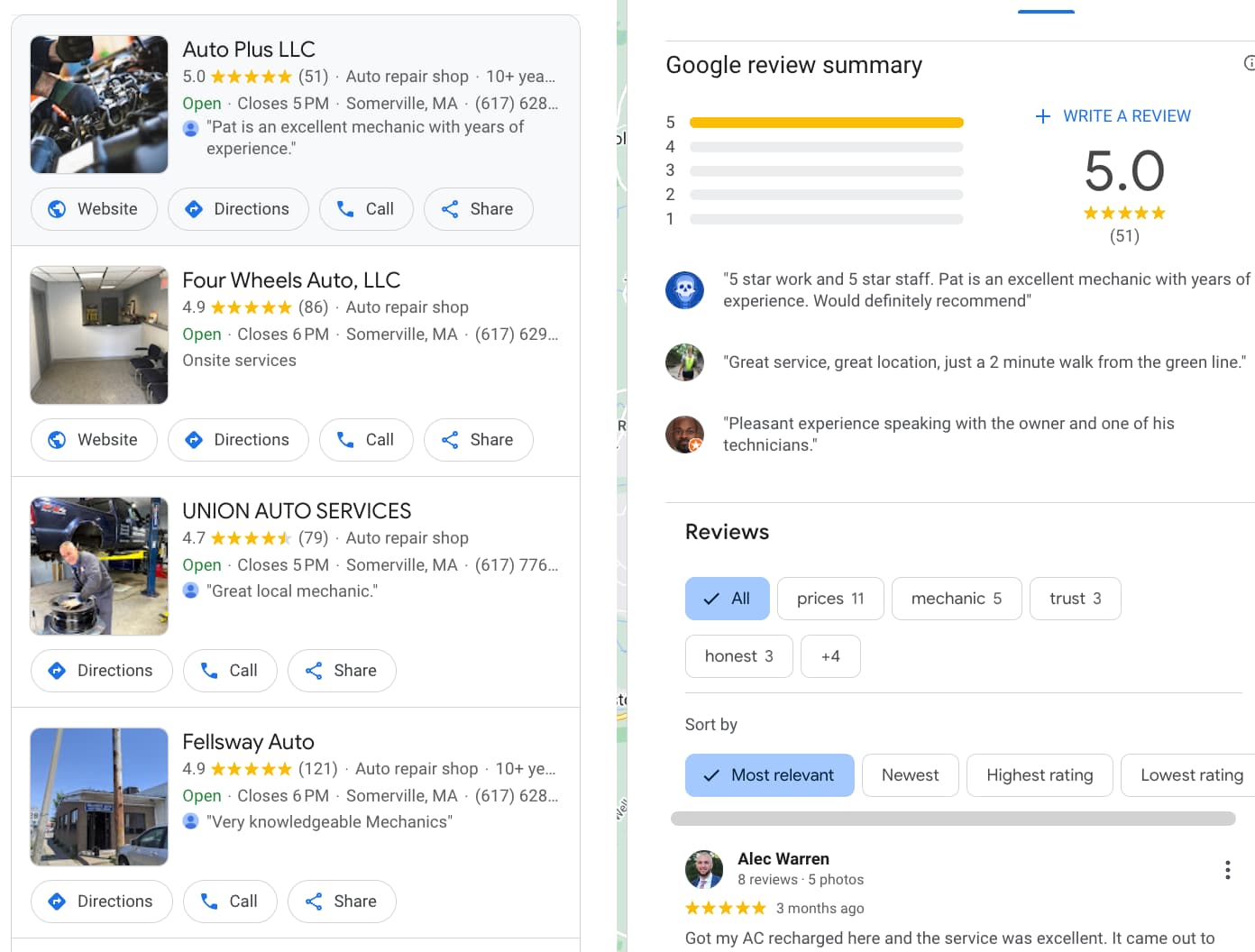Share Auto Plus LLC listing
Image resolution: width=1255 pixels, height=952 pixels.
point(478,209)
